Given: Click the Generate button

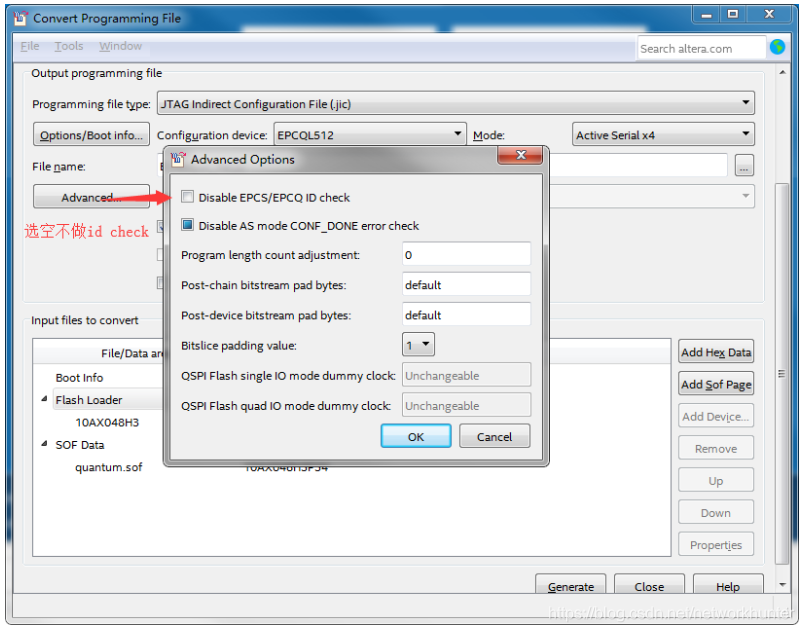Looking at the screenshot, I should 570,586.
